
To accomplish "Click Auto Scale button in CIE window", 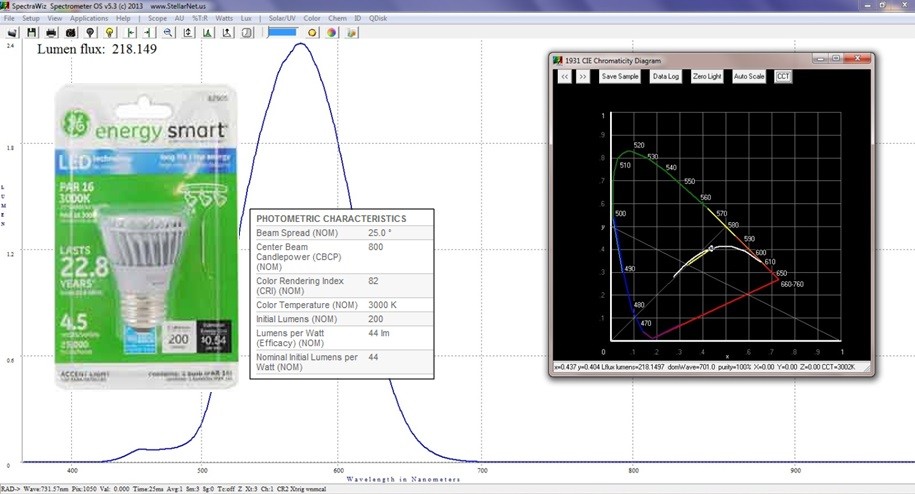I will (x=749, y=76).
